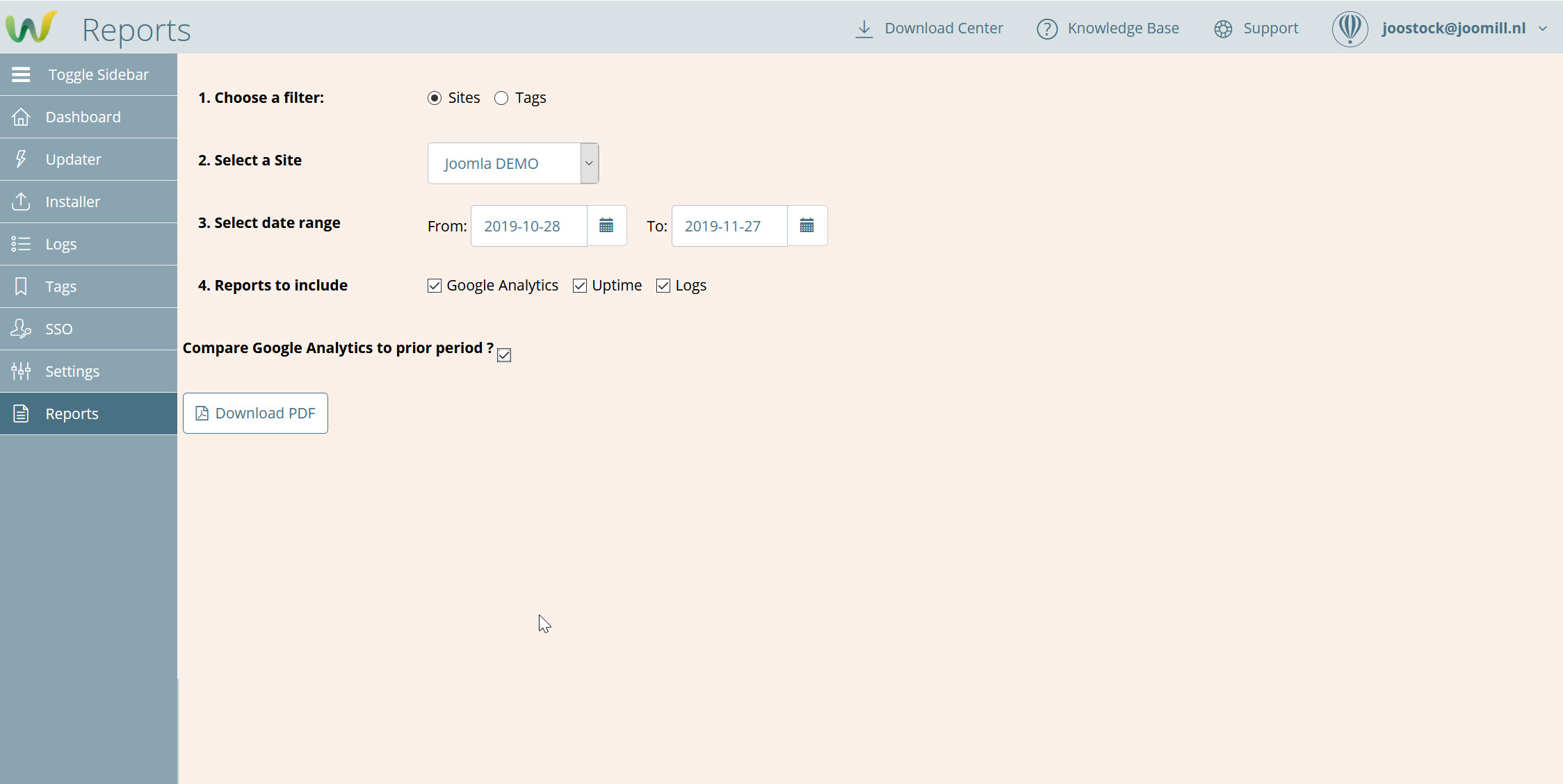Click the Knowledge Base question mark icon
Viewport: 1563px width, 784px height.
click(x=1046, y=28)
